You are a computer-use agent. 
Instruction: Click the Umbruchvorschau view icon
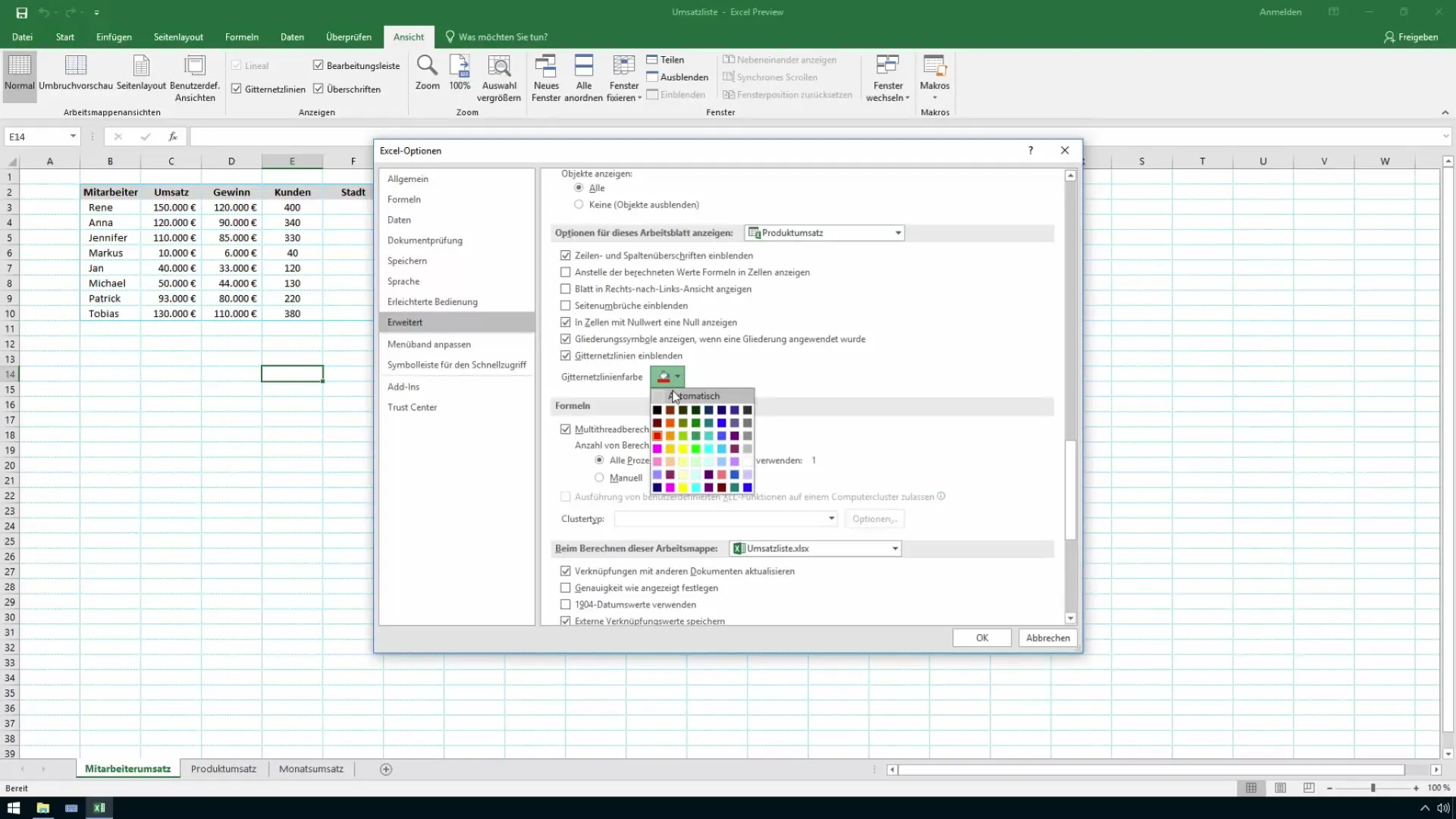coord(75,67)
